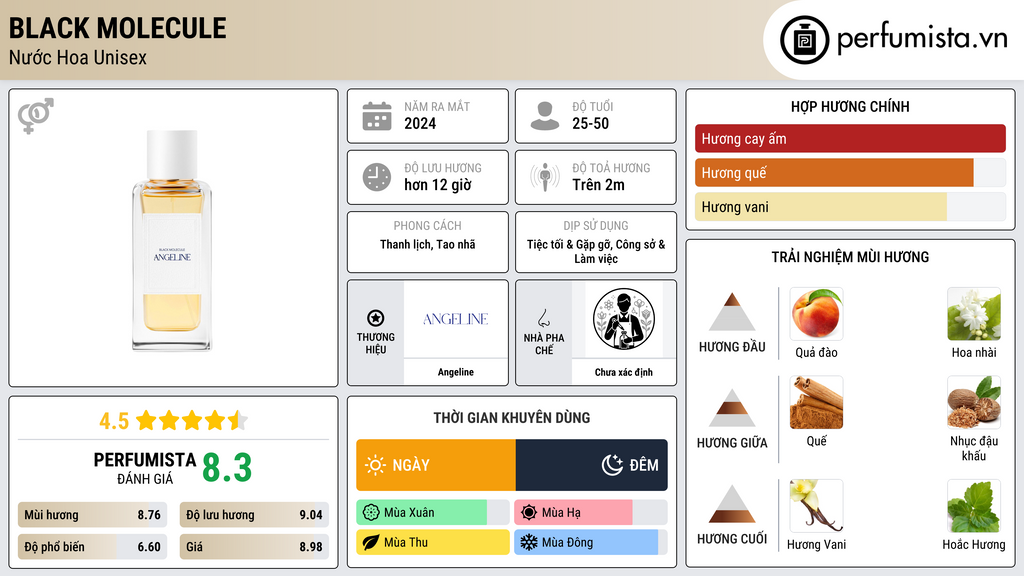Screen dimensions: 1024x576
Task: Click the unisex gender symbol icon
Action: pyautogui.click(x=36, y=116)
